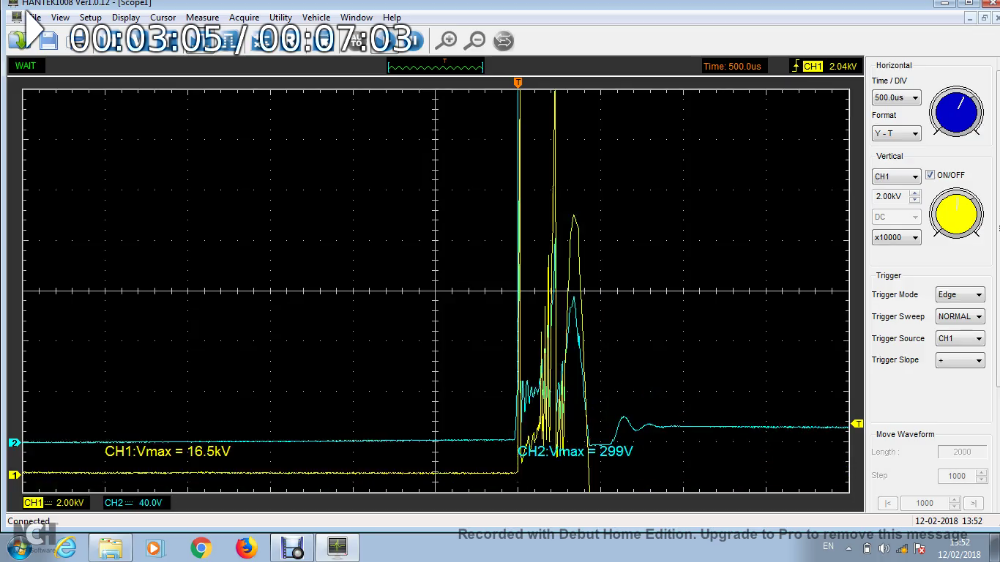Click the CH2 40.0V channel label

[133, 502]
